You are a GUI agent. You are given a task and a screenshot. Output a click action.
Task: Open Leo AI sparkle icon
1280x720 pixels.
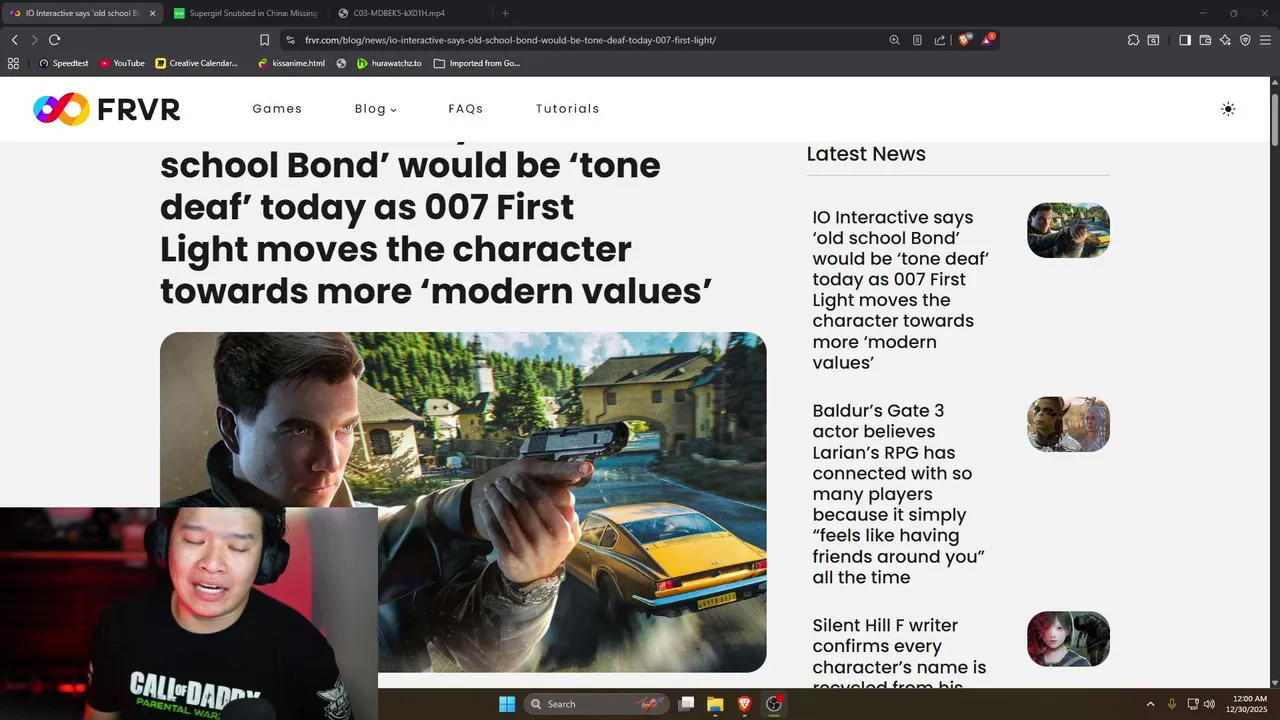[x=1225, y=40]
